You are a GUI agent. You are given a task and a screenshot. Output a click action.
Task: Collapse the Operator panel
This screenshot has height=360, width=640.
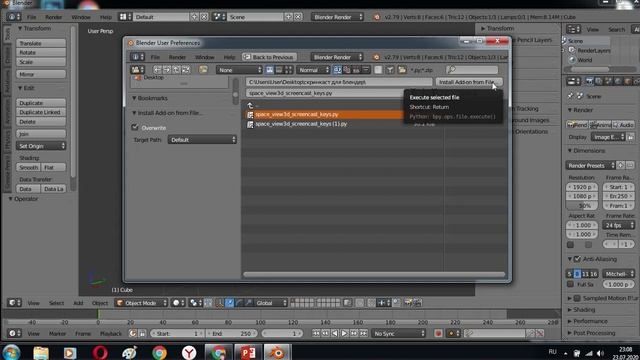[x=23, y=199]
